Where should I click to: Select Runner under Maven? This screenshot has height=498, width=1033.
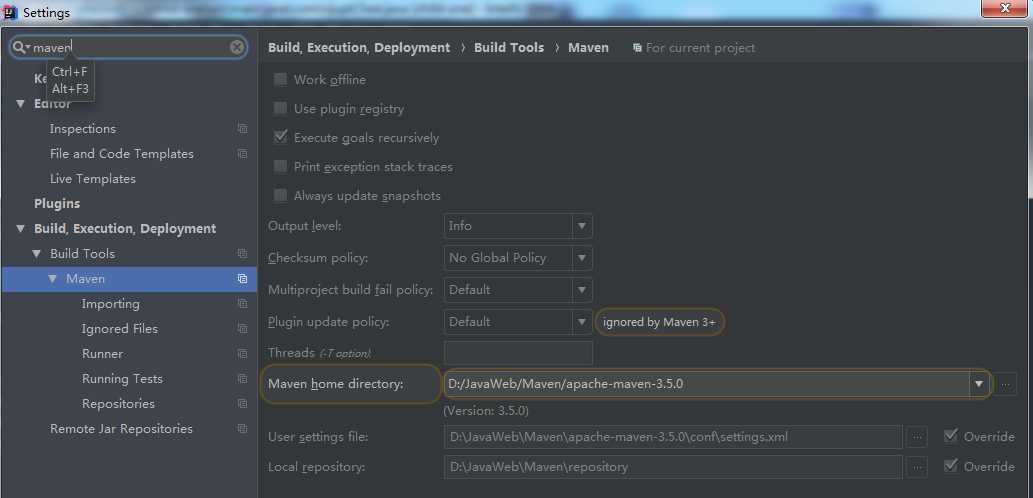point(102,354)
